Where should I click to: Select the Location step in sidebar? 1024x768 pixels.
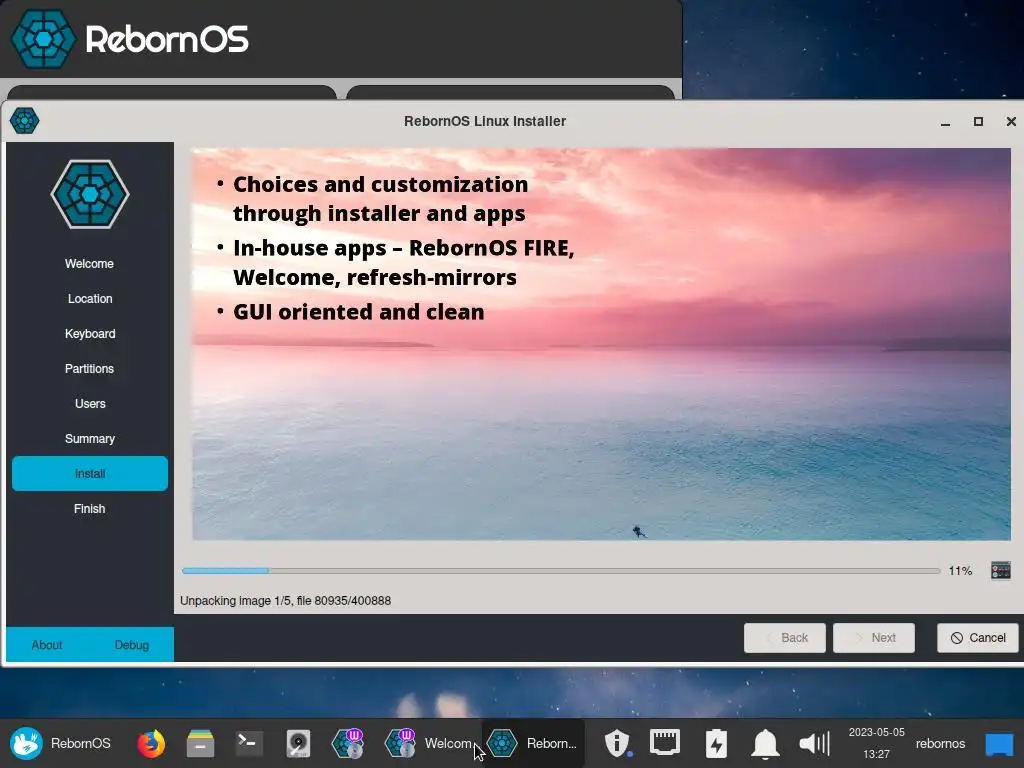89,298
